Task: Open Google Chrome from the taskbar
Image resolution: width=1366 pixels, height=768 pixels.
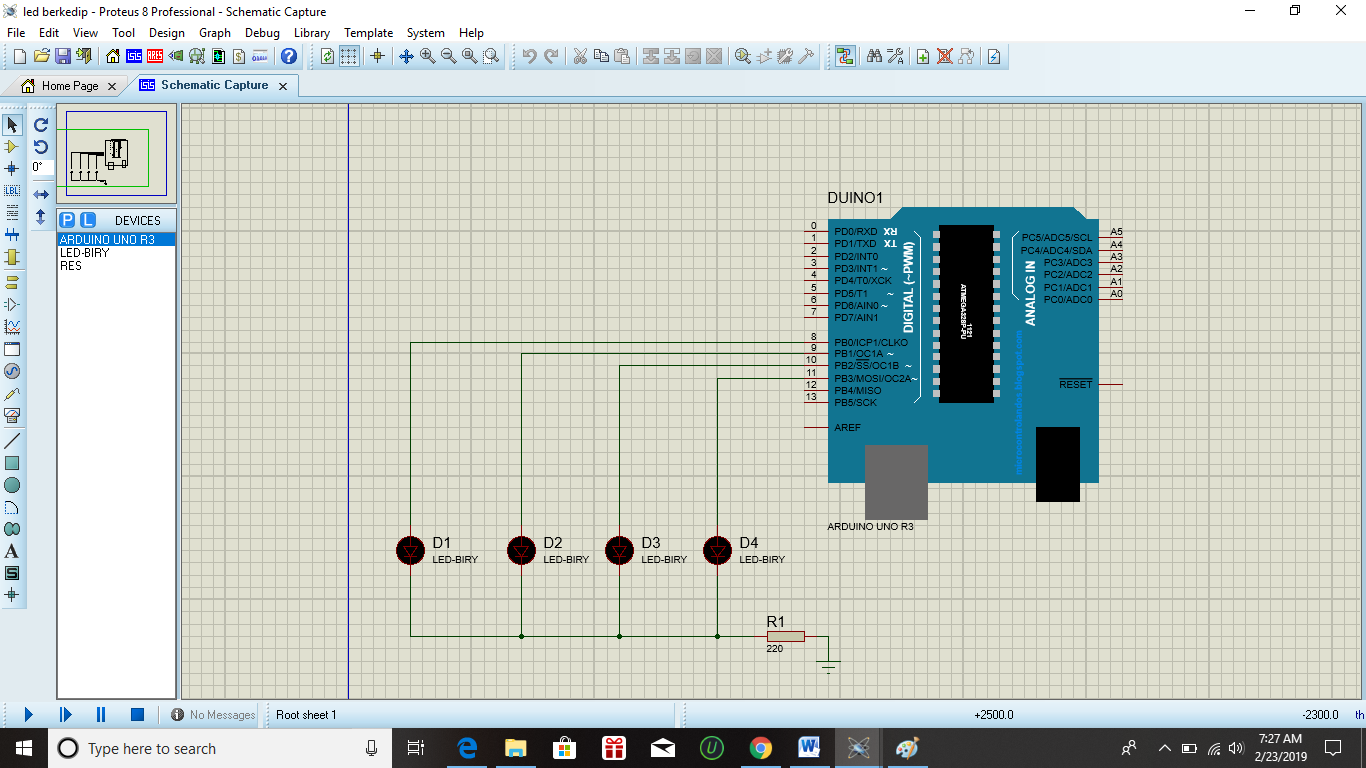Action: tap(761, 748)
